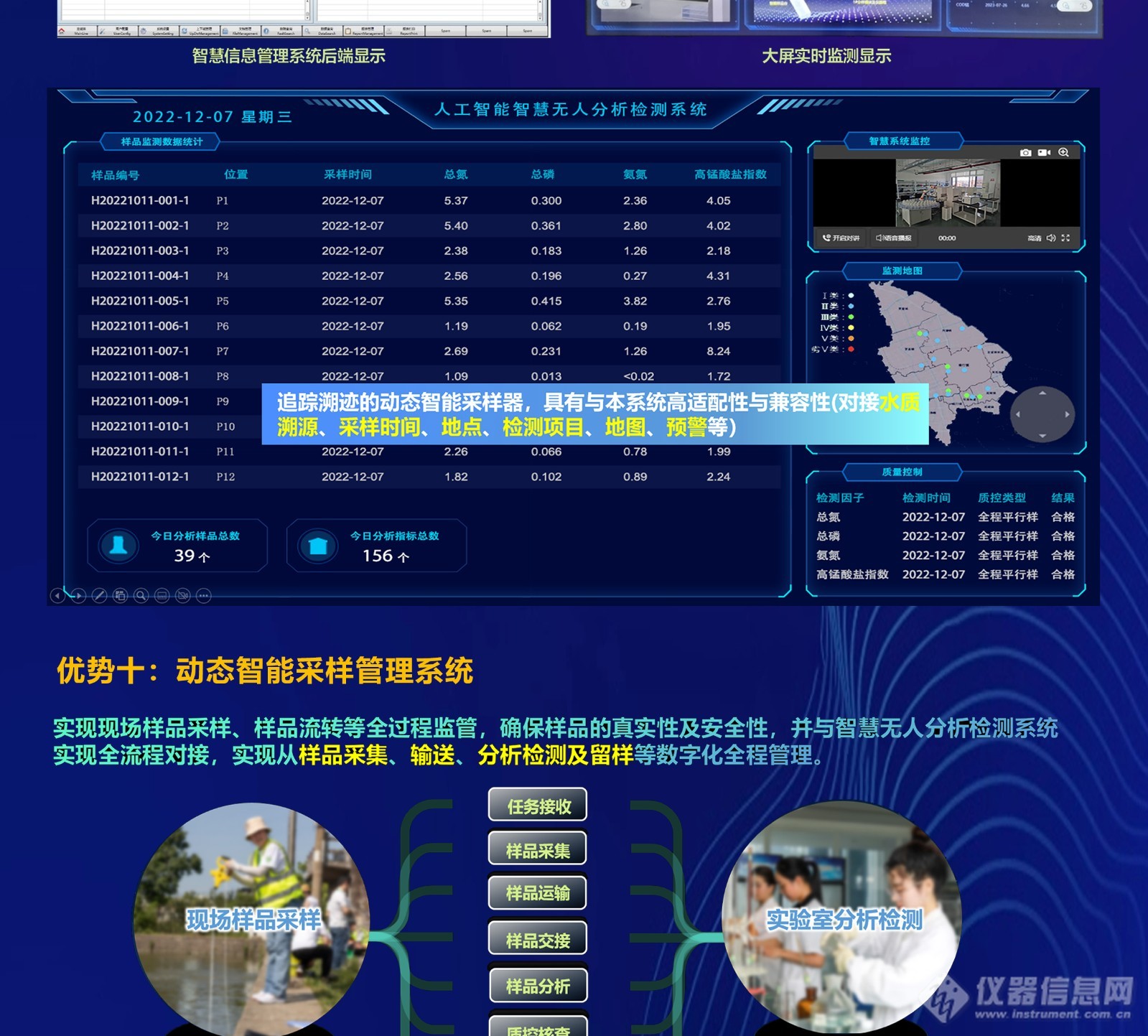Click the 语音播报 voice broadcast button

click(894, 238)
